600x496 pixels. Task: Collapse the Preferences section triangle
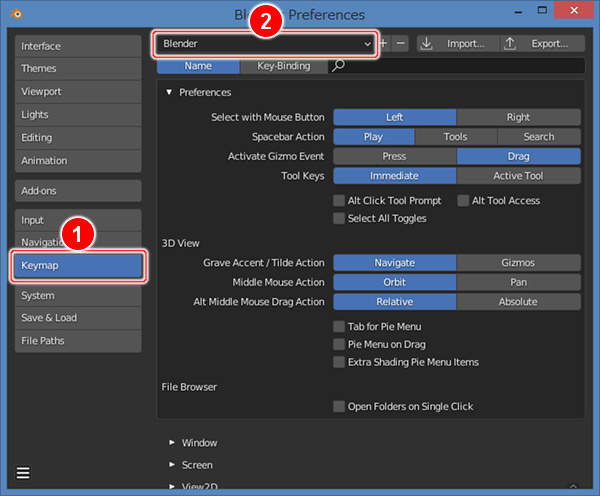pyautogui.click(x=169, y=93)
